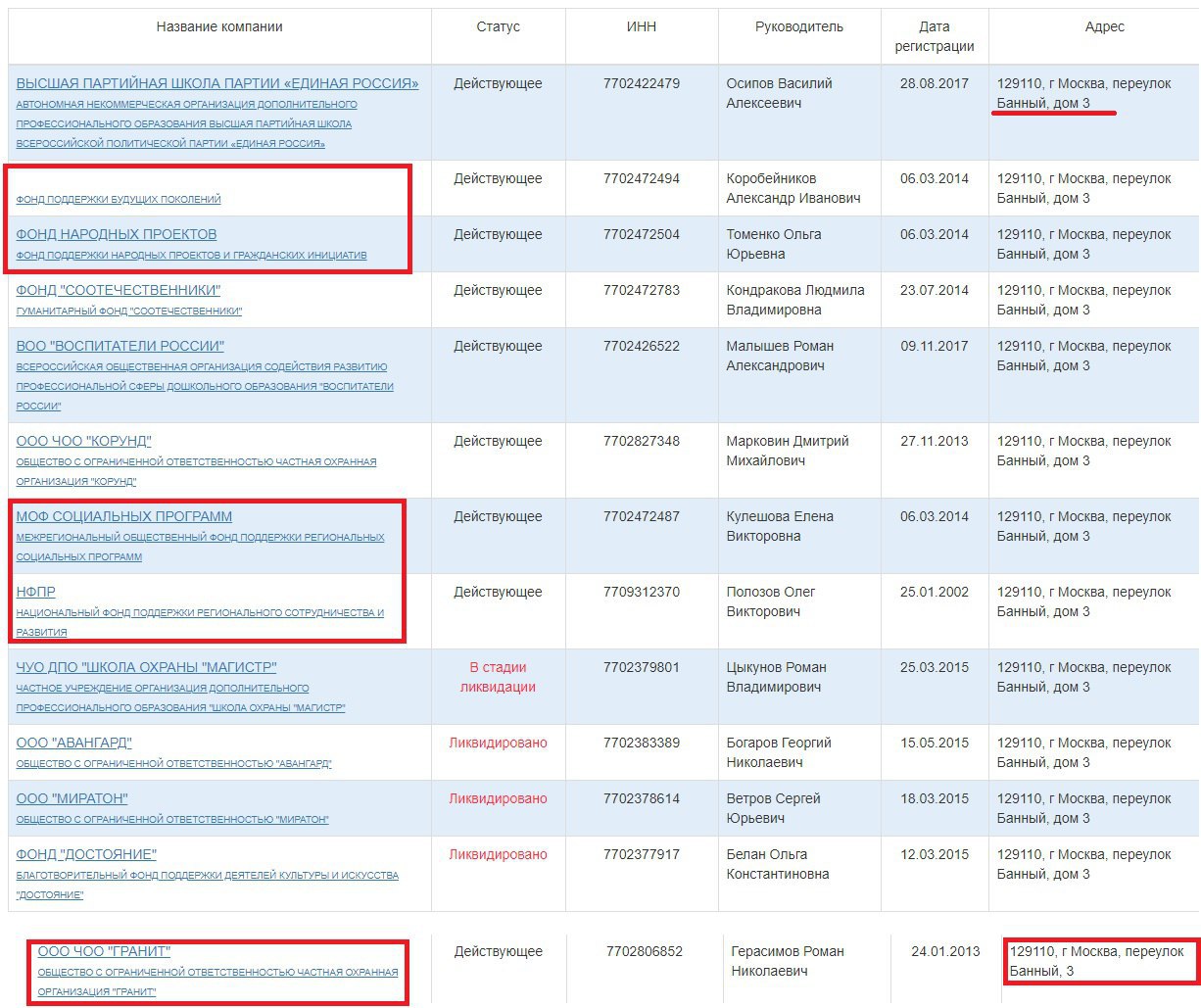Viewport: 1201px width, 1008px height.
Task: Open the ФОНД "СООТЕЧЕСТВЕННИКИ" company link
Action: click(119, 290)
